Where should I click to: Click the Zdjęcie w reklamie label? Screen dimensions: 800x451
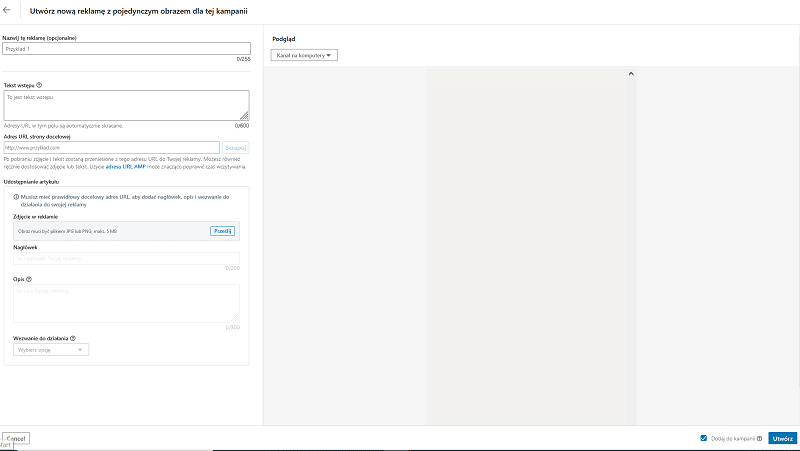click(x=36, y=217)
